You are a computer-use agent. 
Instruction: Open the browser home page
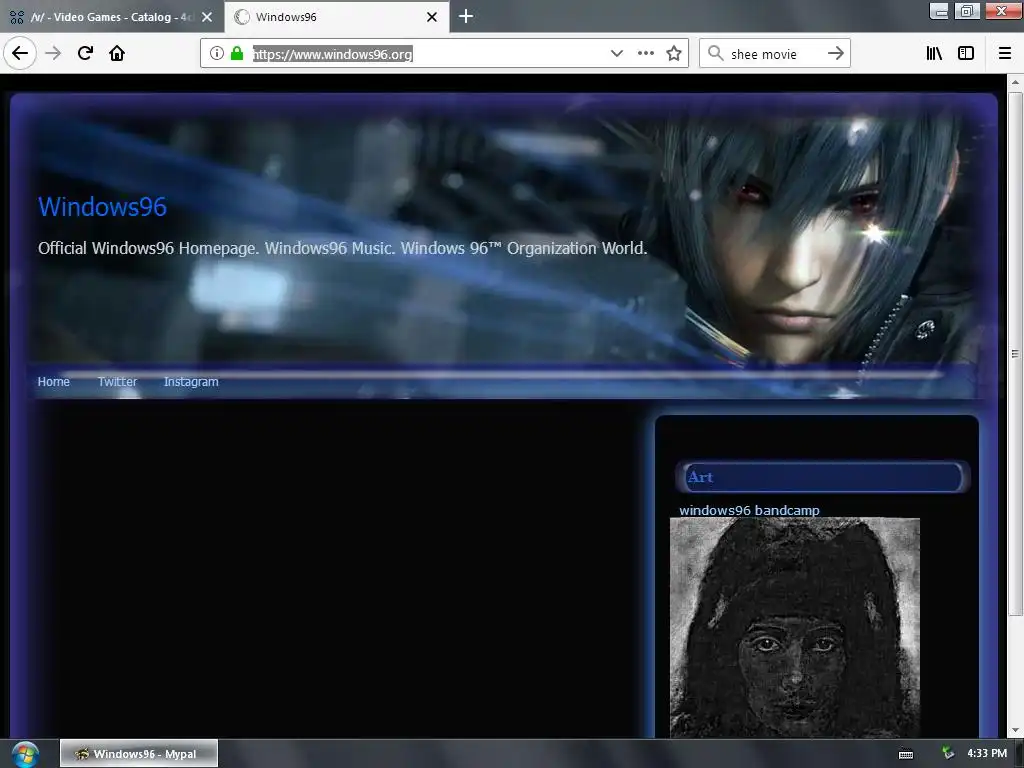117,53
